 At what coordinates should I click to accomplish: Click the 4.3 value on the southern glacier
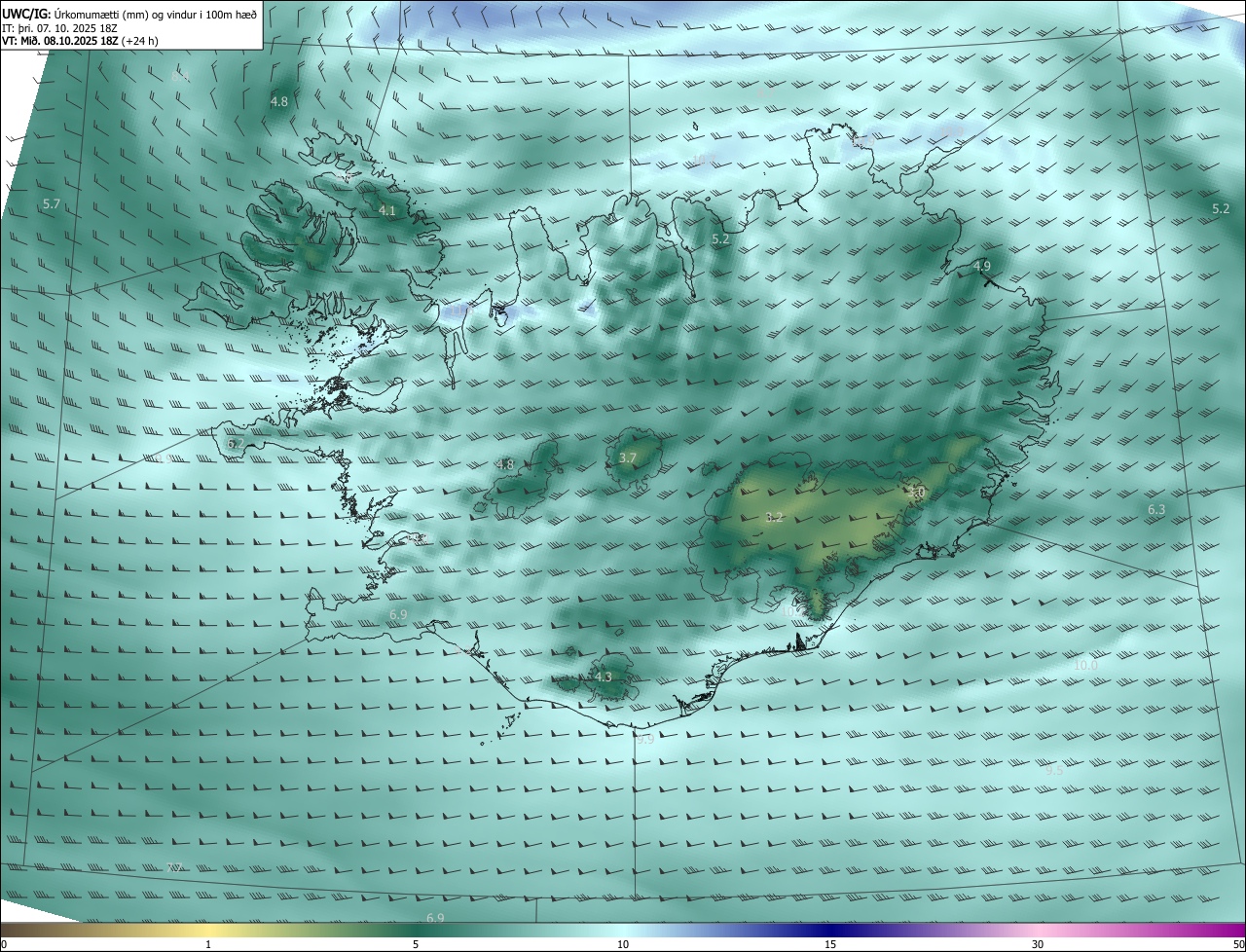604,677
